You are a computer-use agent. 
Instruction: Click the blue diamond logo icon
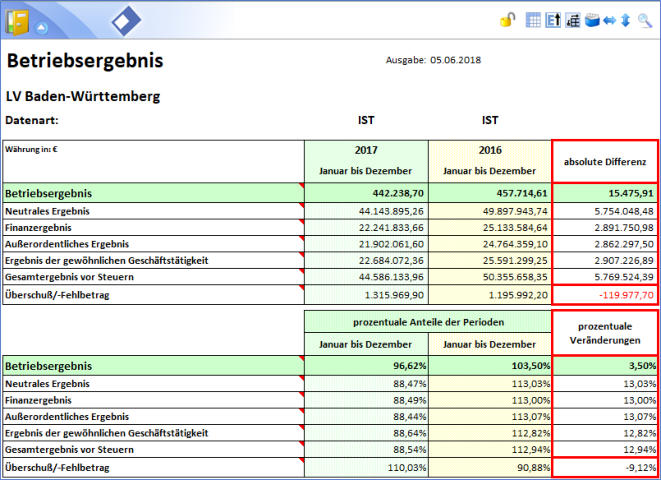point(126,21)
